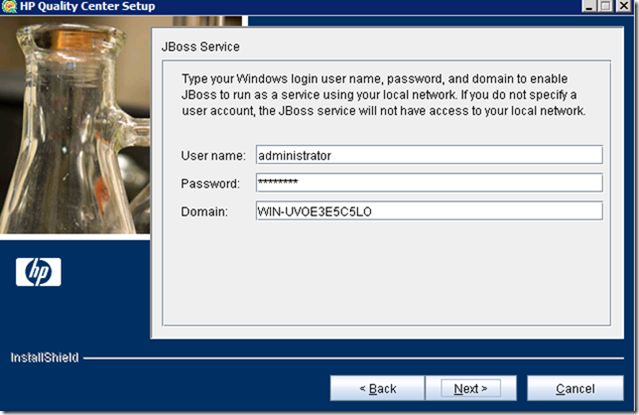This screenshot has width=639, height=415.
Task: Click the JBoss instruction paragraph text
Action: pyautogui.click(x=383, y=95)
